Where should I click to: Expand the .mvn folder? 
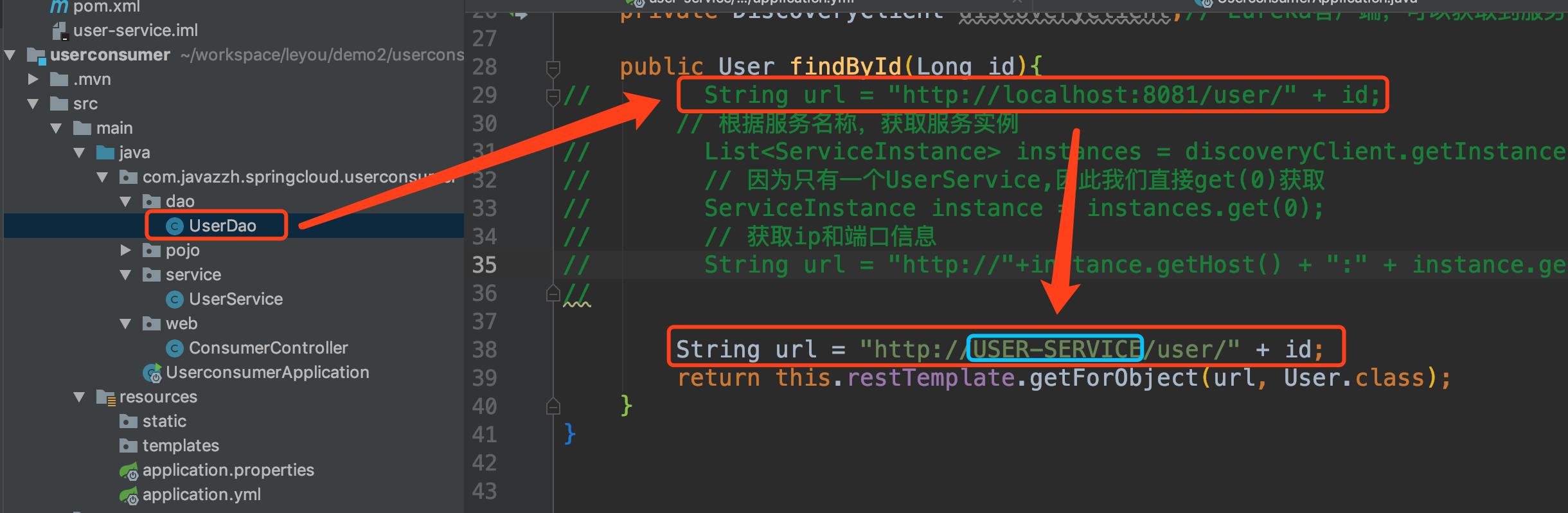coord(33,80)
